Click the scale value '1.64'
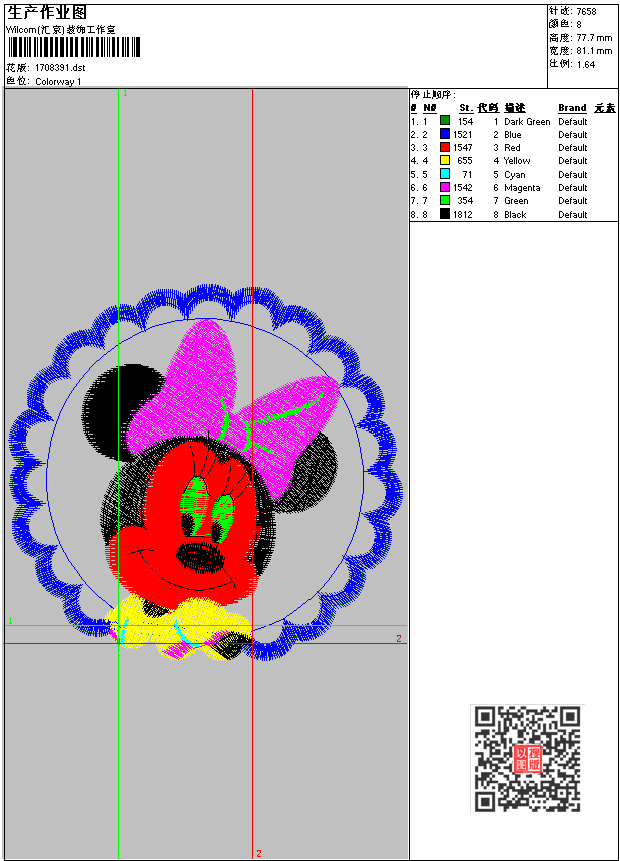The height and width of the screenshot is (861, 620). pos(586,65)
